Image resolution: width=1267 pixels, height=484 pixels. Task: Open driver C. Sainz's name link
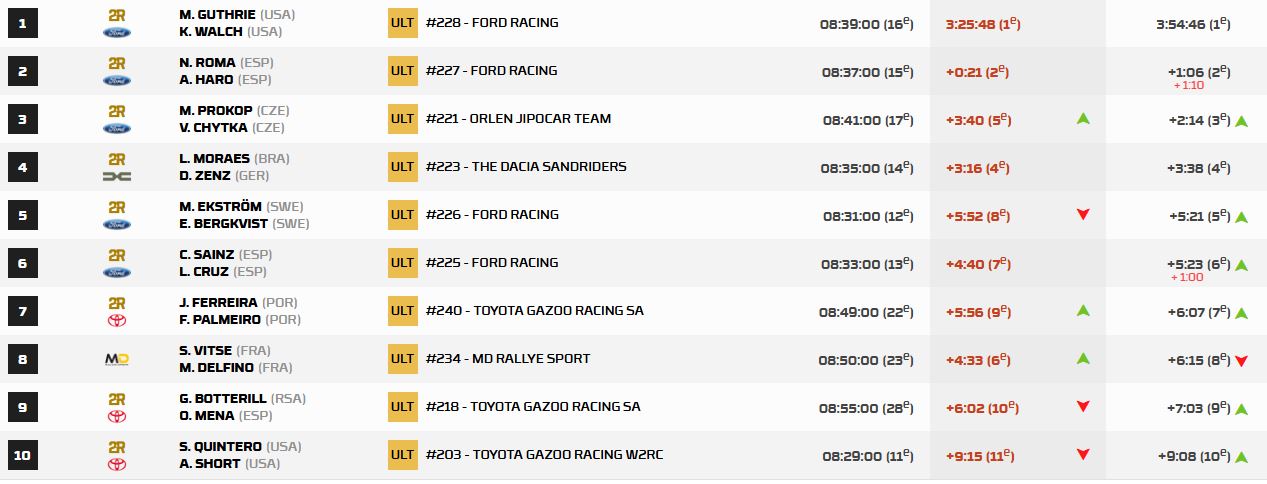207,254
